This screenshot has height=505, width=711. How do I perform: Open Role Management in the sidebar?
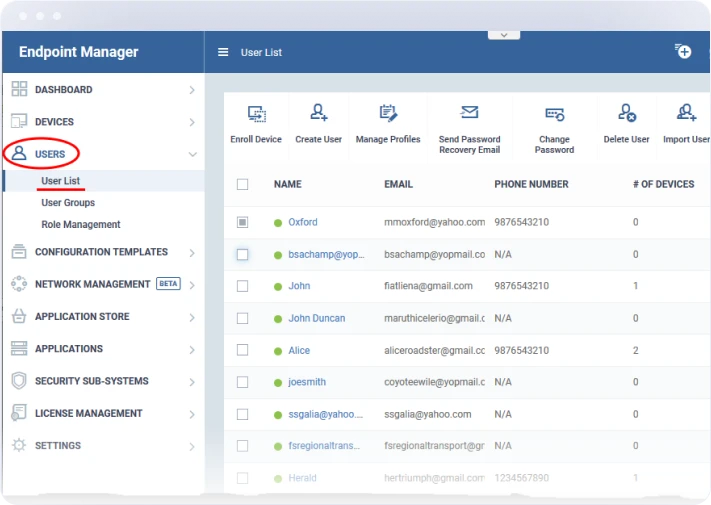(80, 225)
